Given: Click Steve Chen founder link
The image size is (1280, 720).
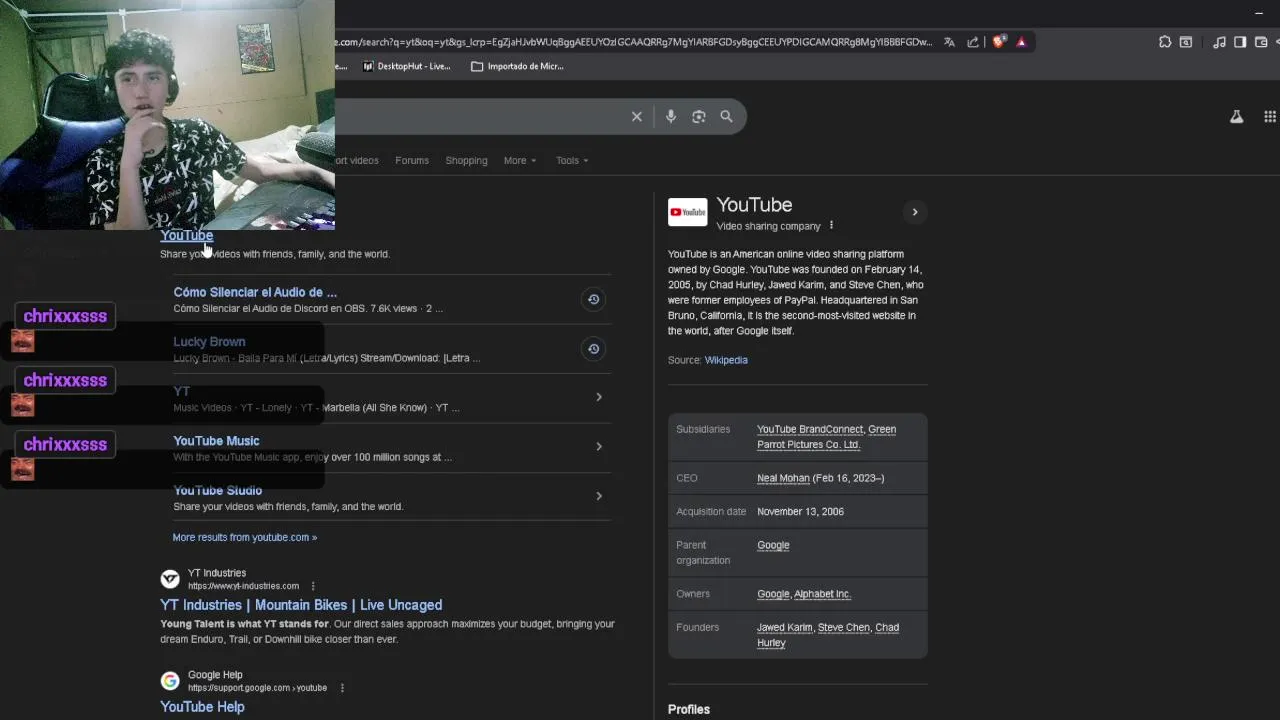Looking at the screenshot, I should click(x=844, y=628).
